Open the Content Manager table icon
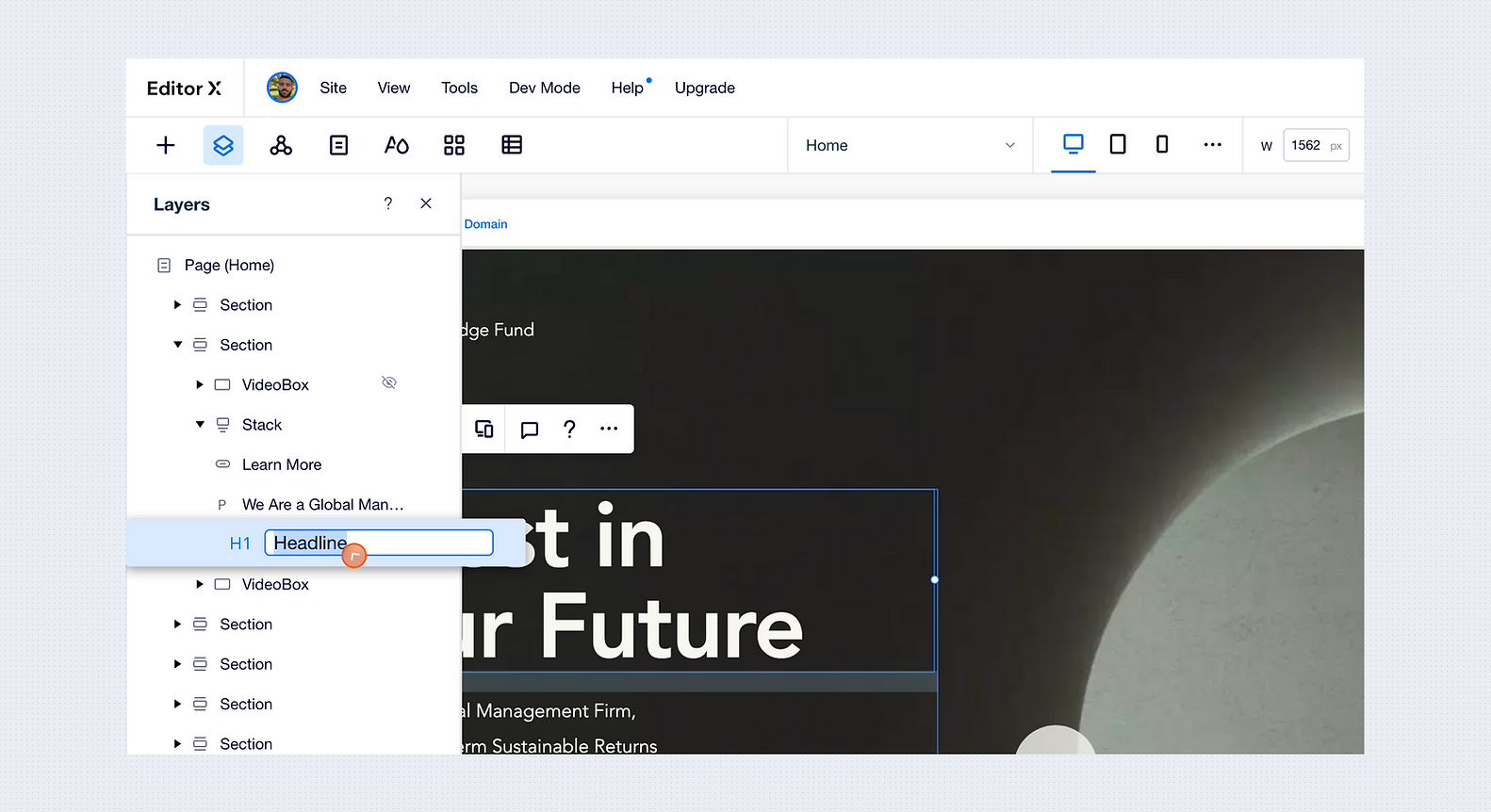 point(512,145)
